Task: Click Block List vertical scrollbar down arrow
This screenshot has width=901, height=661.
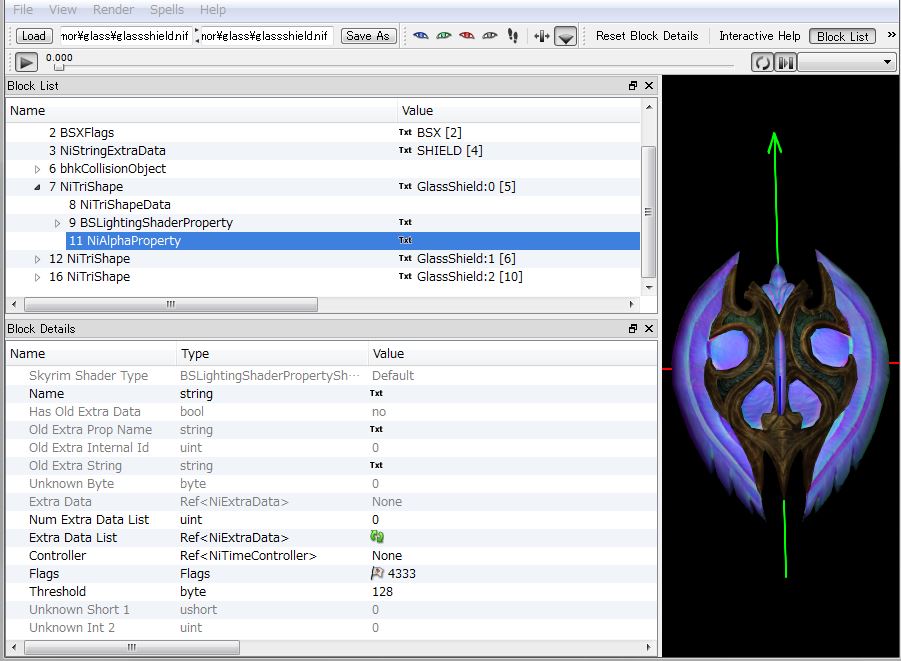Action: point(649,287)
